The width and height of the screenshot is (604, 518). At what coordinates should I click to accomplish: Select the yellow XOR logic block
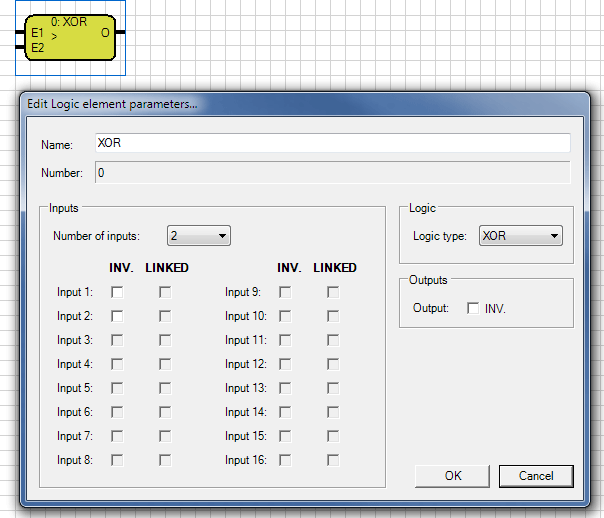70,37
